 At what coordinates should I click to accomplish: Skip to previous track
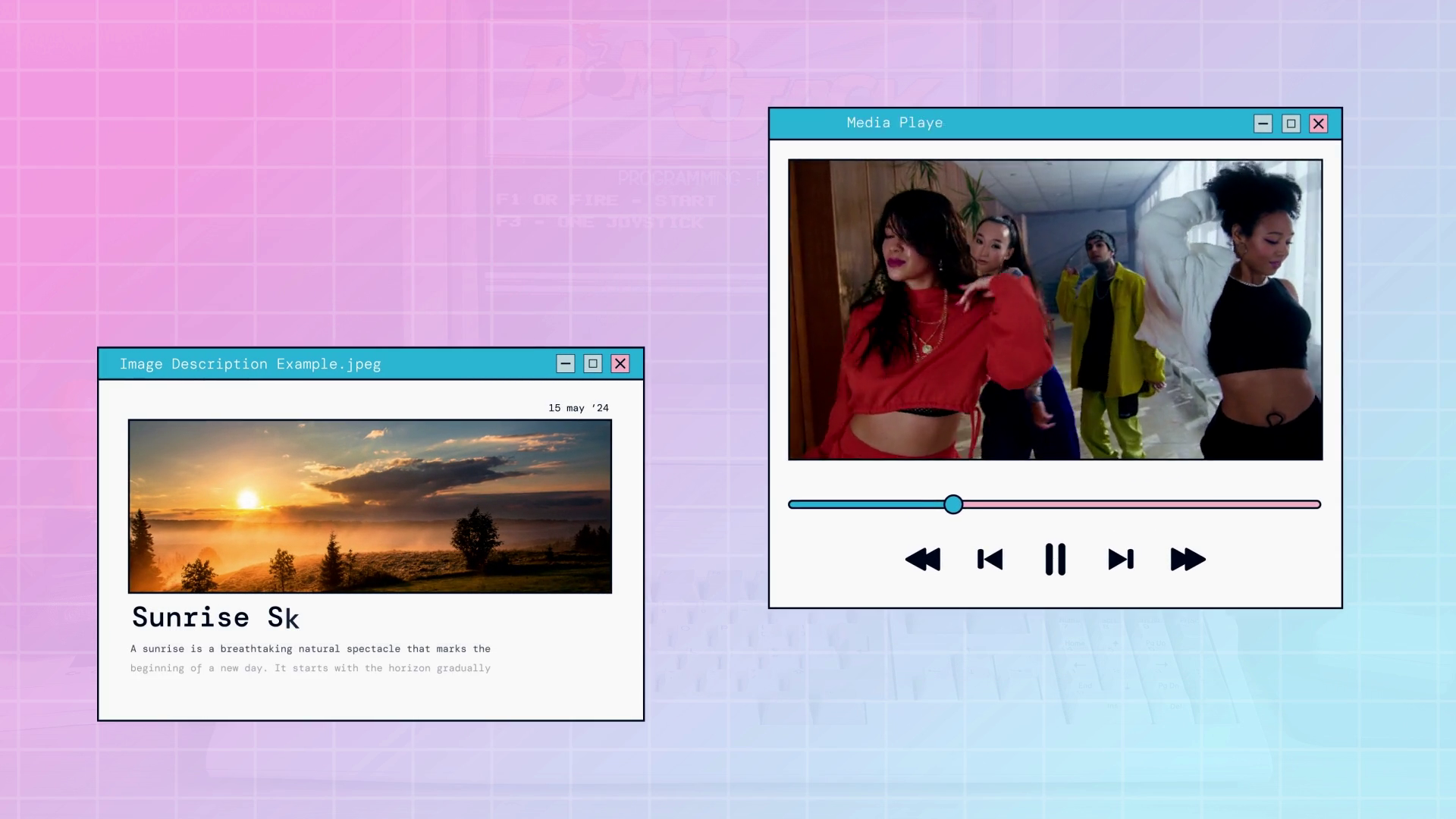tap(990, 560)
